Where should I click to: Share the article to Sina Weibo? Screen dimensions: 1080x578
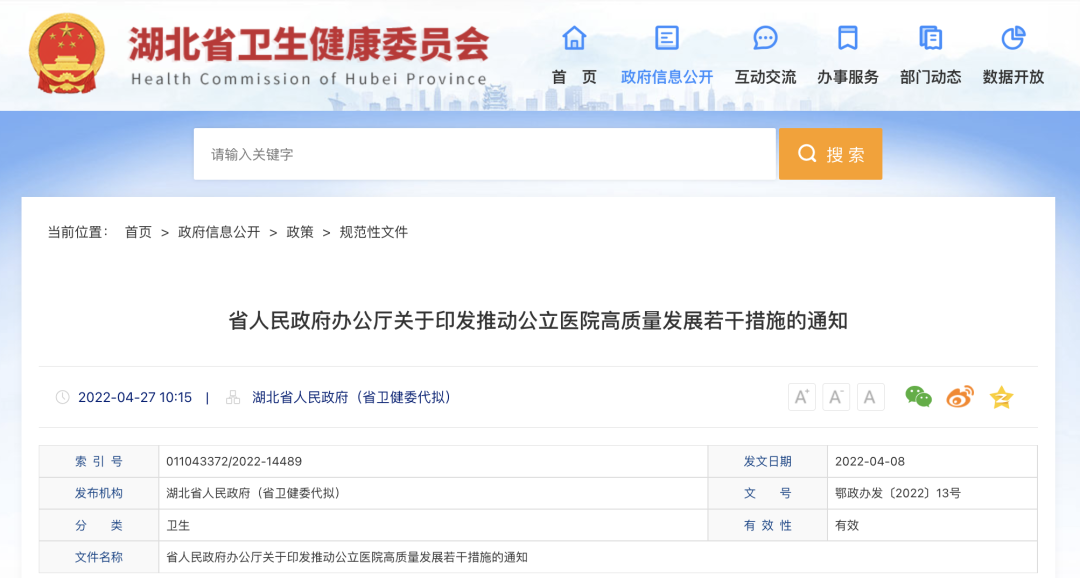(959, 397)
